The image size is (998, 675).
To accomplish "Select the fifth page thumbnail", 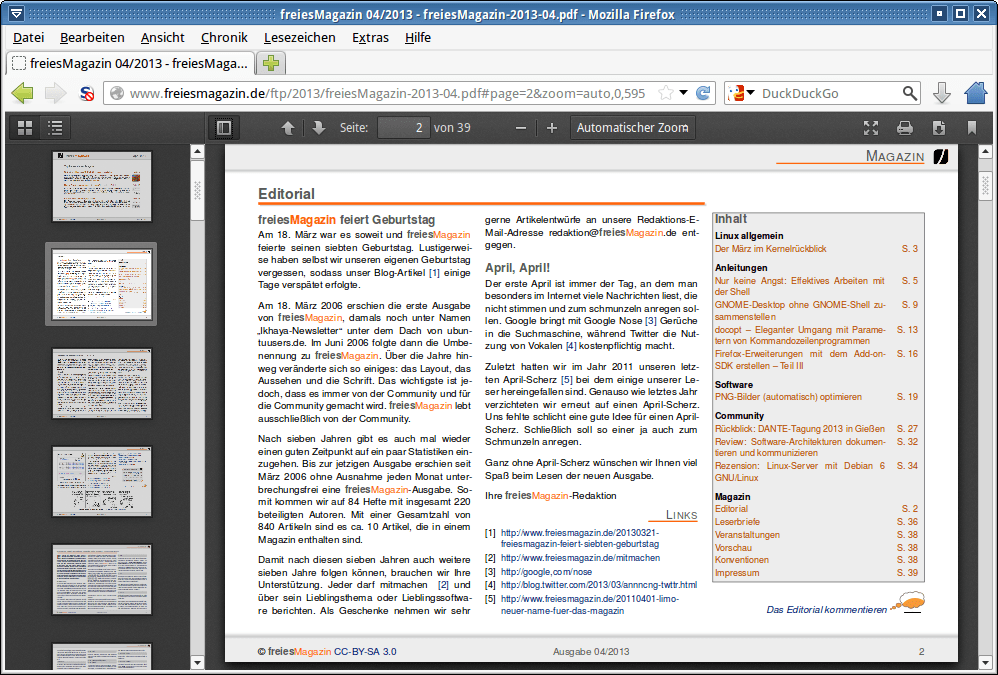I will click(102, 579).
